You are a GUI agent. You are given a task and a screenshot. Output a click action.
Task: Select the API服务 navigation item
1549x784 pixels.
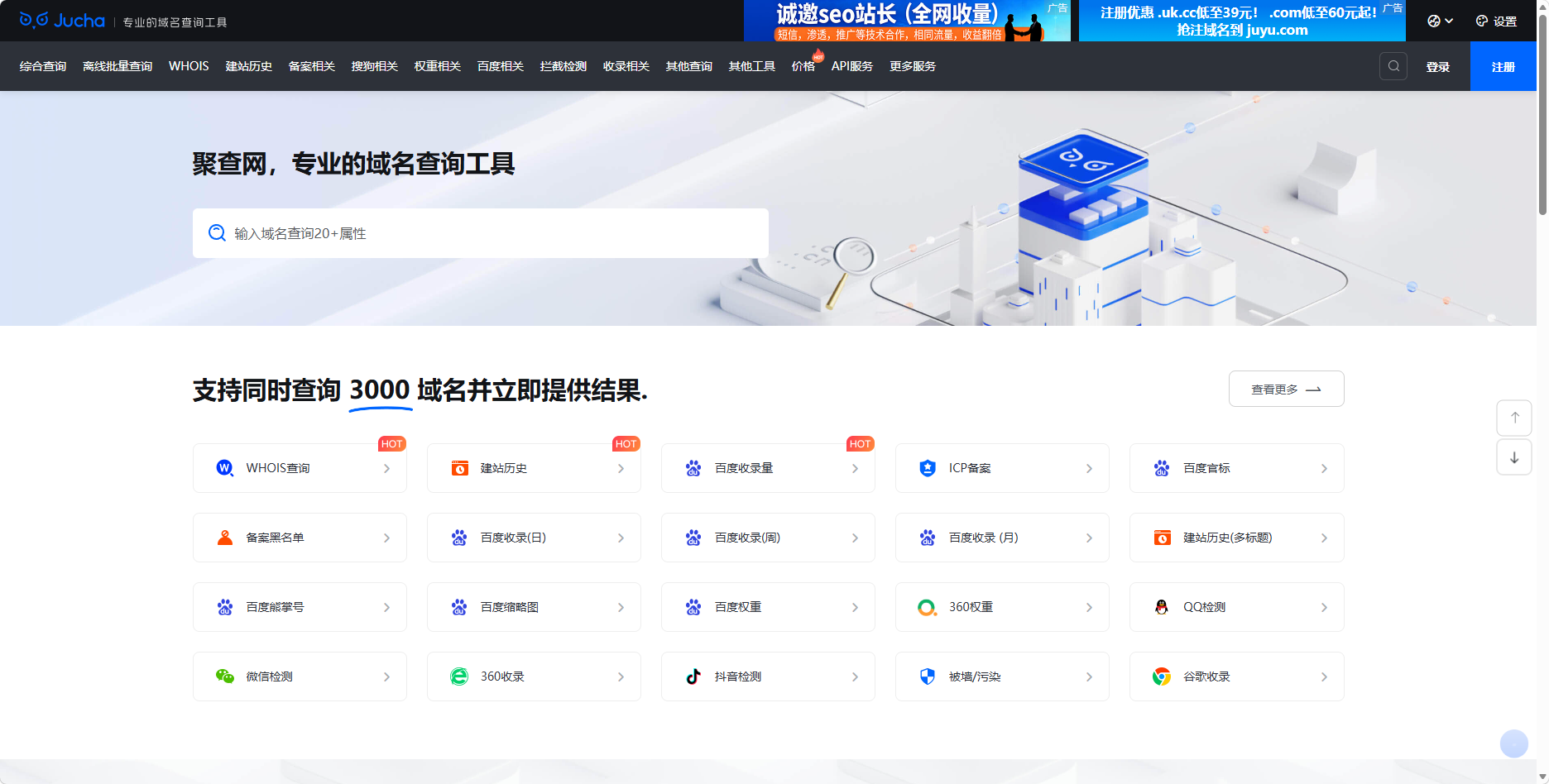pyautogui.click(x=852, y=66)
